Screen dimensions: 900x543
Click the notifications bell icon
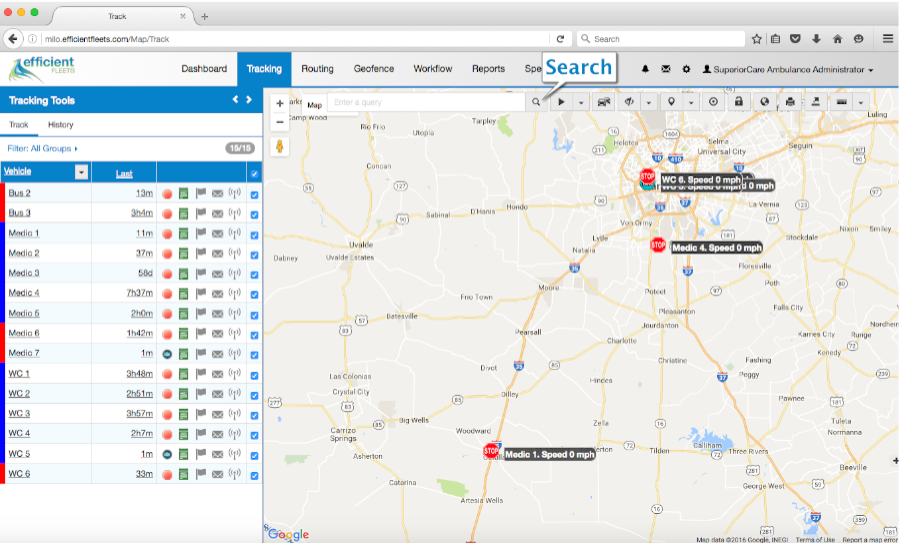click(645, 69)
